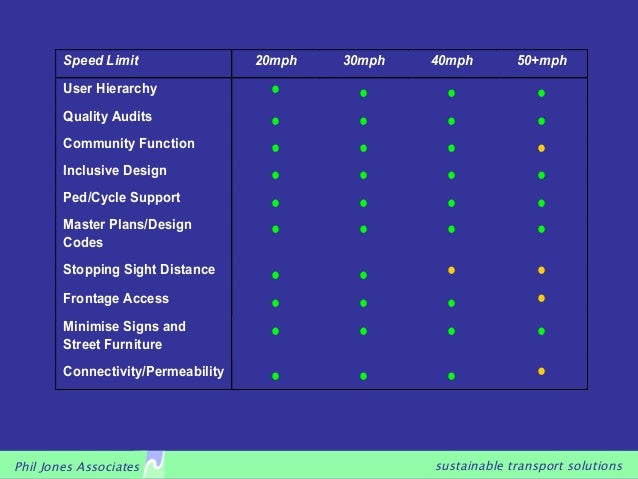Click green dot for Master Plans/Design Codes at 50+mph

[x=542, y=230]
